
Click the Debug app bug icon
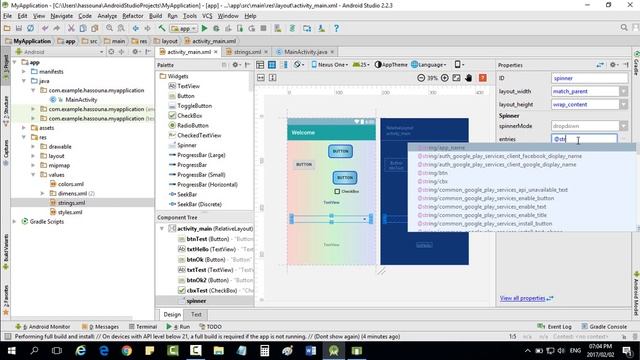click(216, 28)
